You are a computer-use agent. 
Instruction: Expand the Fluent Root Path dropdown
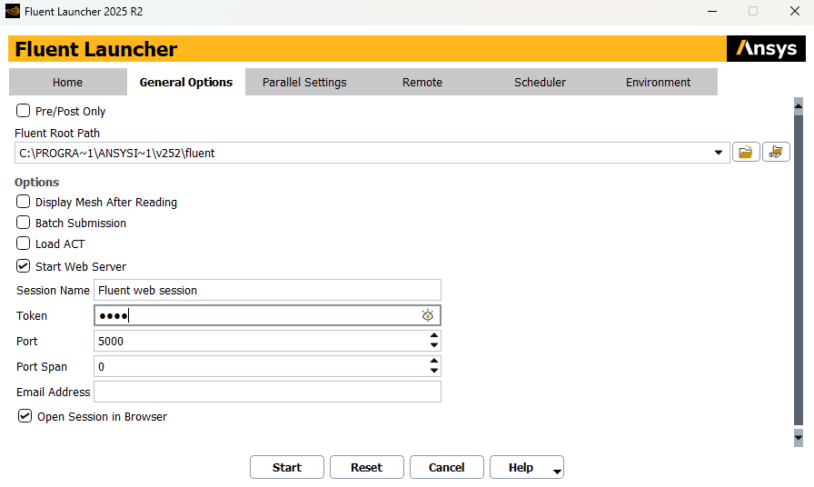(718, 153)
